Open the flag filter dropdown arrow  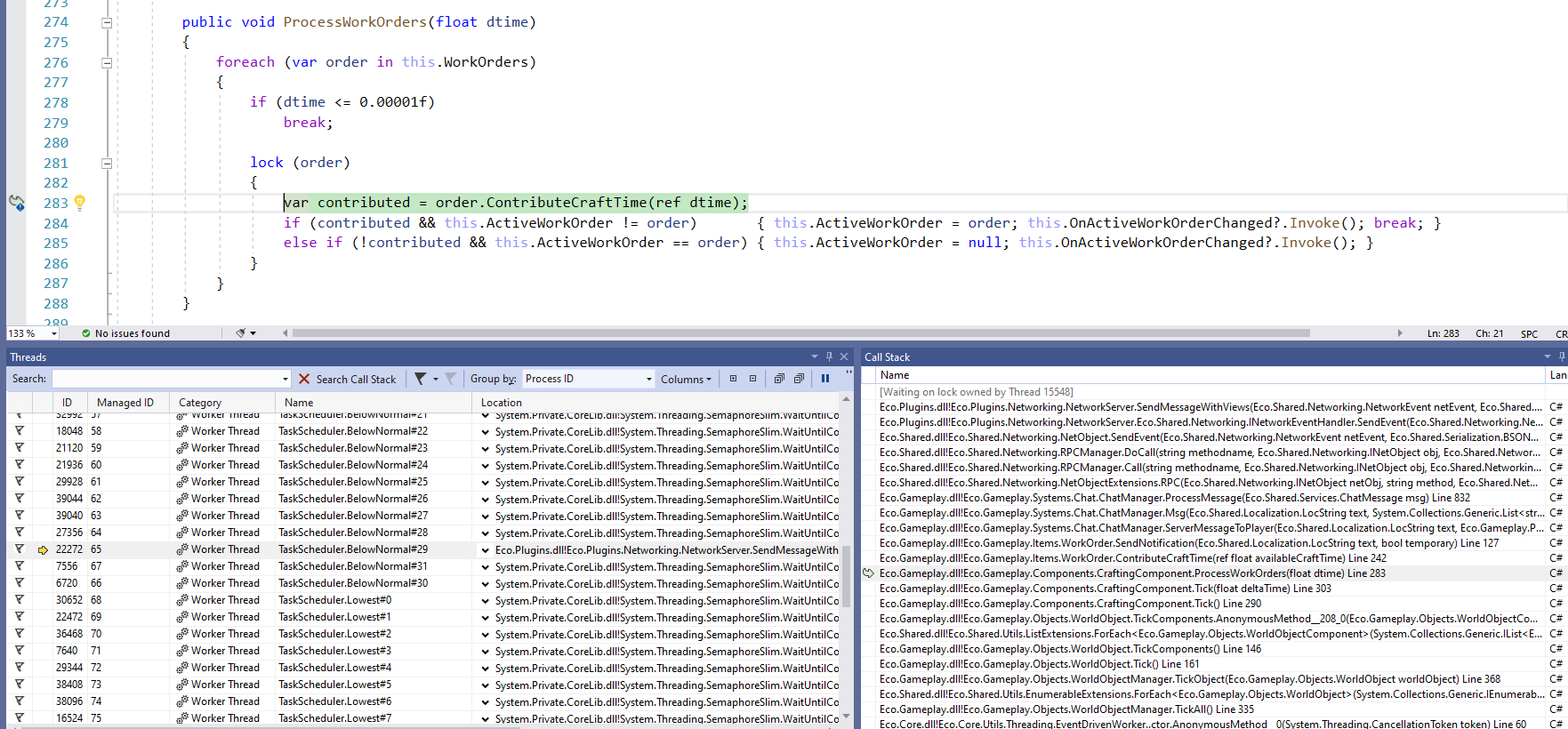click(x=436, y=379)
